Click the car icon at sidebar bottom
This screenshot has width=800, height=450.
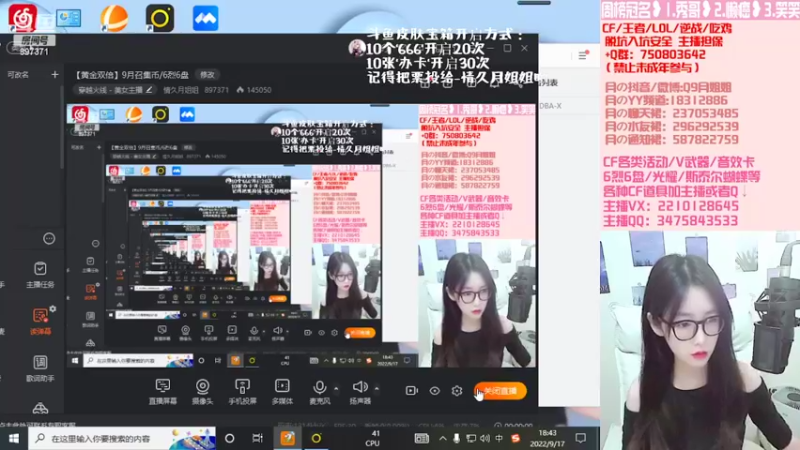pyautogui.click(x=40, y=408)
